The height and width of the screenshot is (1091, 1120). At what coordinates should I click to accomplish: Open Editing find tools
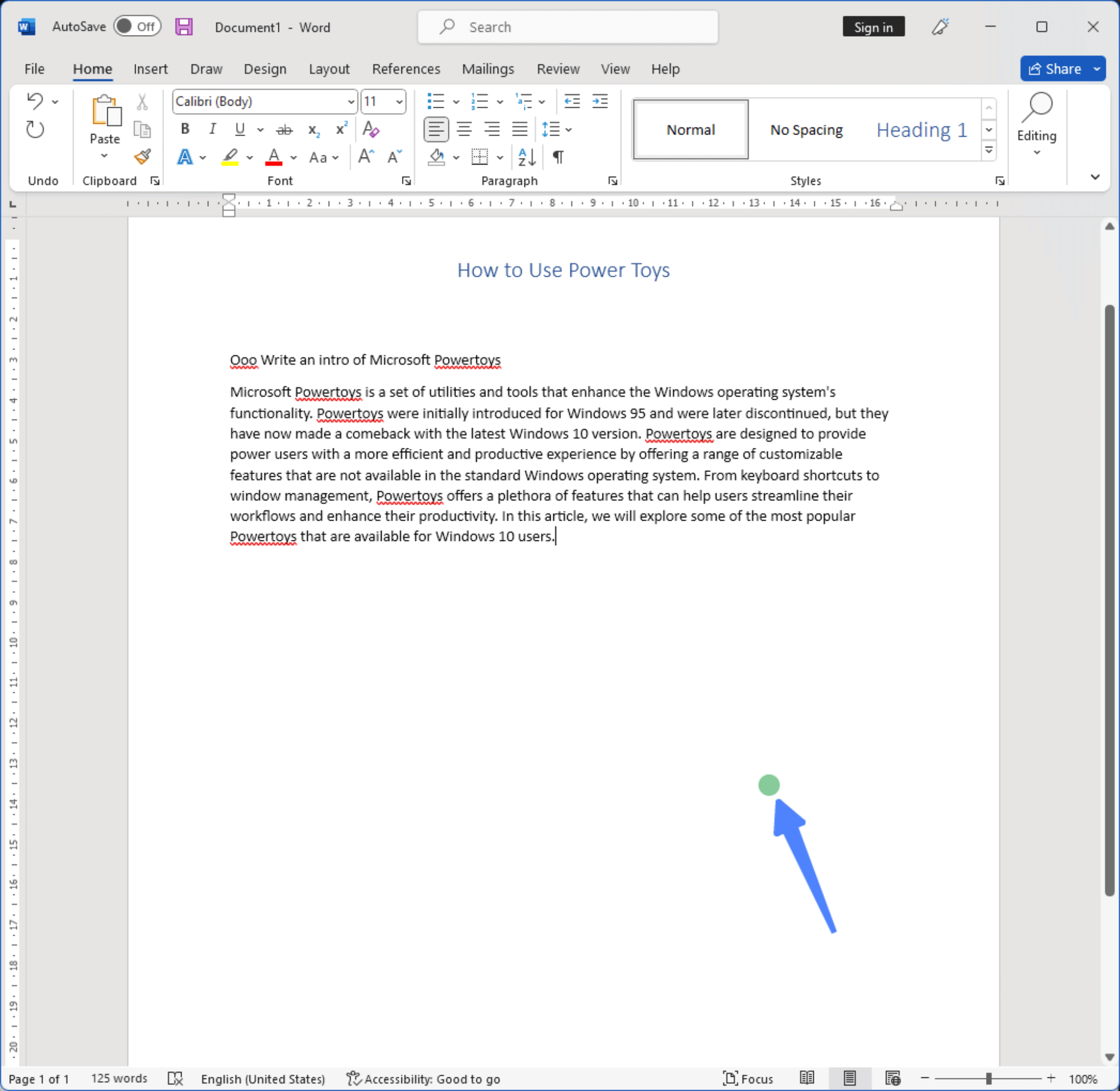1037,123
